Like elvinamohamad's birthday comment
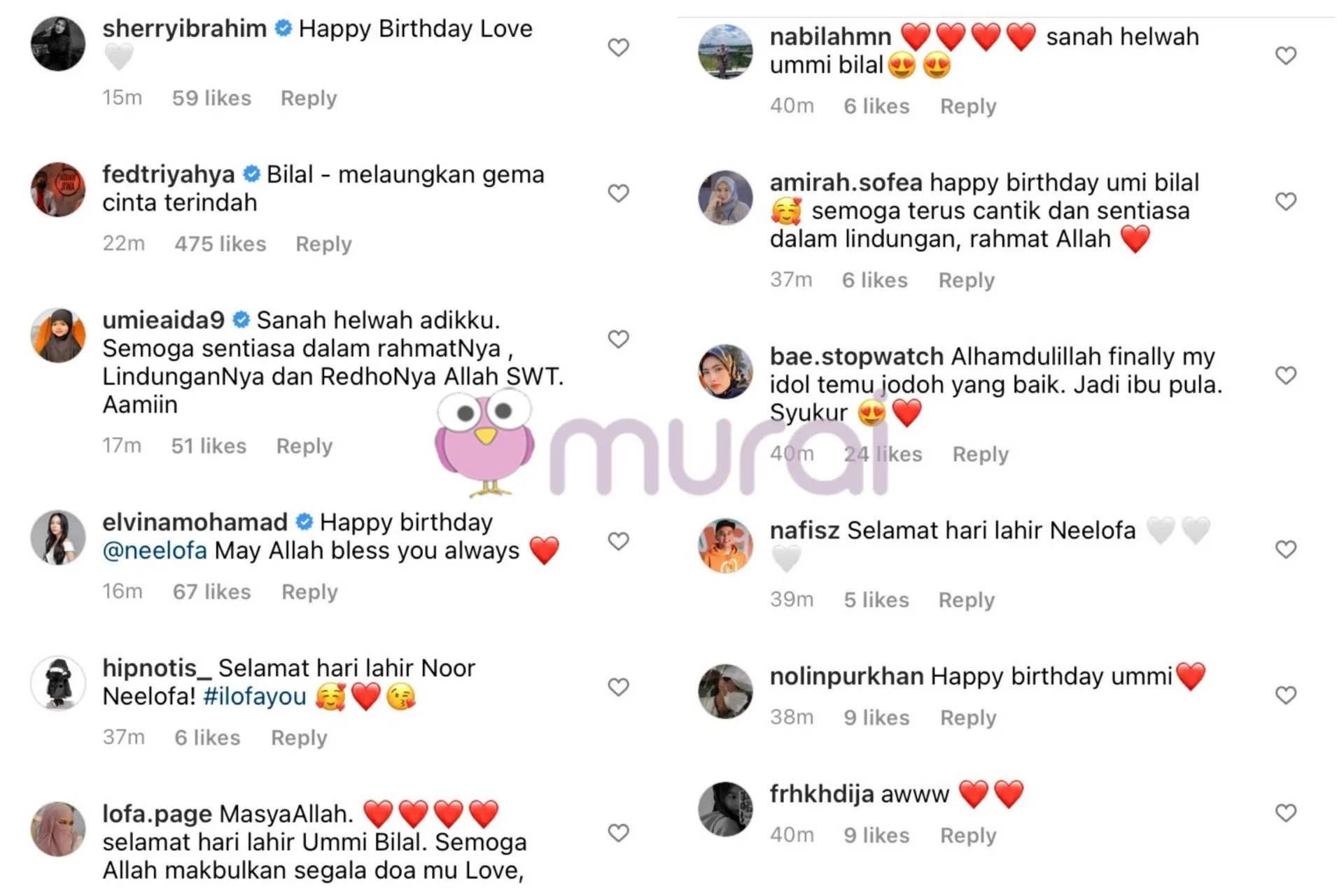This screenshot has height=896, width=1344. 618,541
